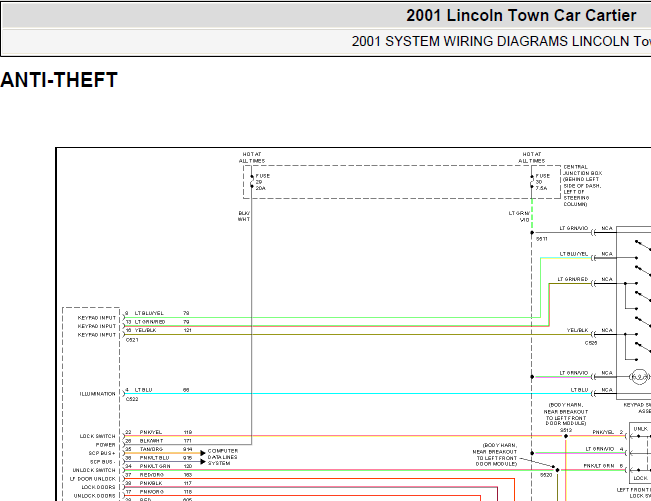
Task: Click "PNK/YEL" label at lock switch pin 2
Action: coord(603,432)
